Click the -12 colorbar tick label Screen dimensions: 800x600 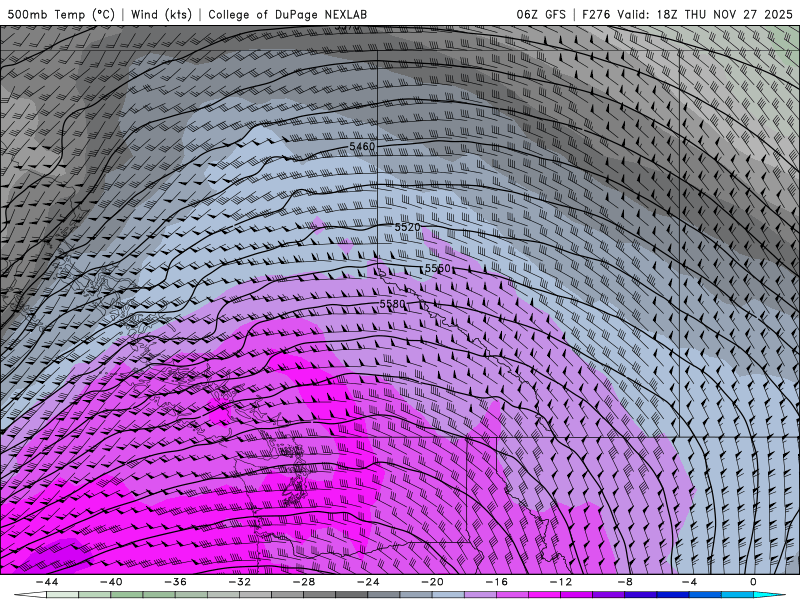coord(561,582)
